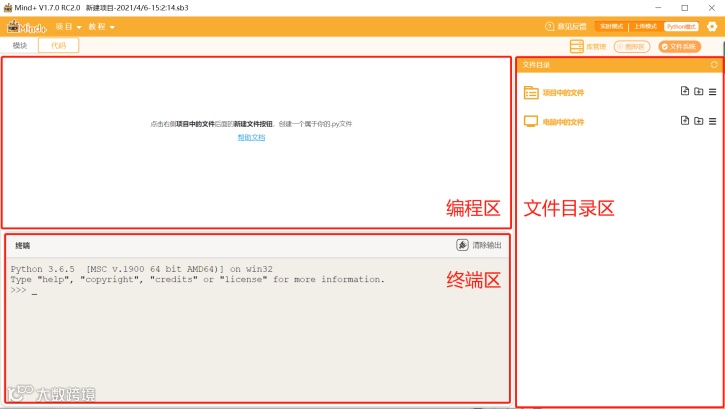725x409 pixels.
Task: Select the Python模式 mode button
Action: 681,26
